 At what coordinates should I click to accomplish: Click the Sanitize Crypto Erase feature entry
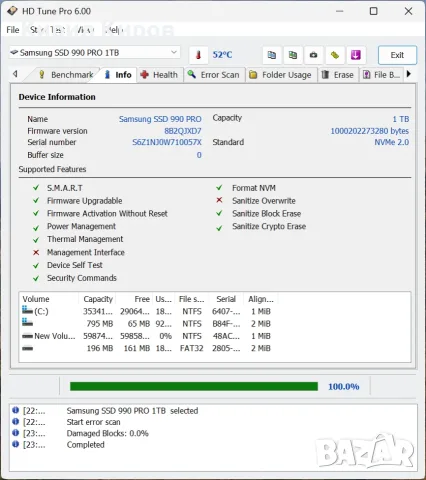pyautogui.click(x=269, y=226)
